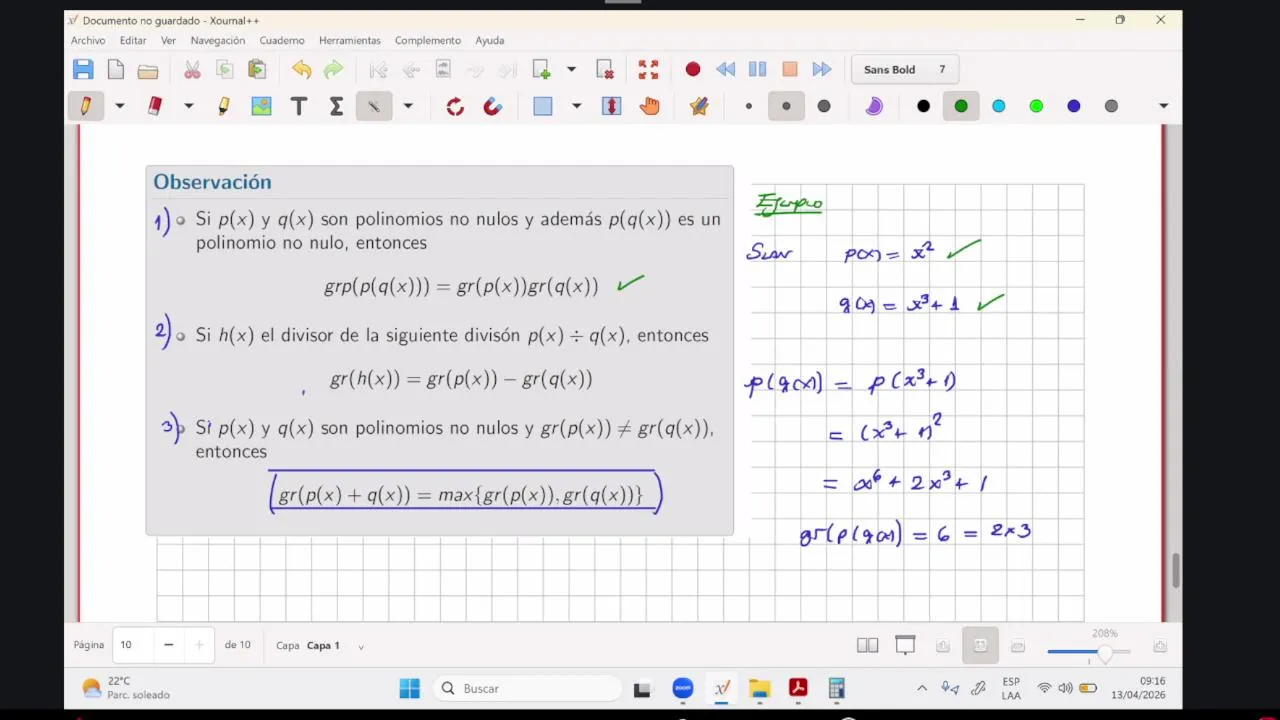Screen dimensions: 1280x720
Task: Toggle grid snapping with the magnet icon
Action: [x=492, y=106]
